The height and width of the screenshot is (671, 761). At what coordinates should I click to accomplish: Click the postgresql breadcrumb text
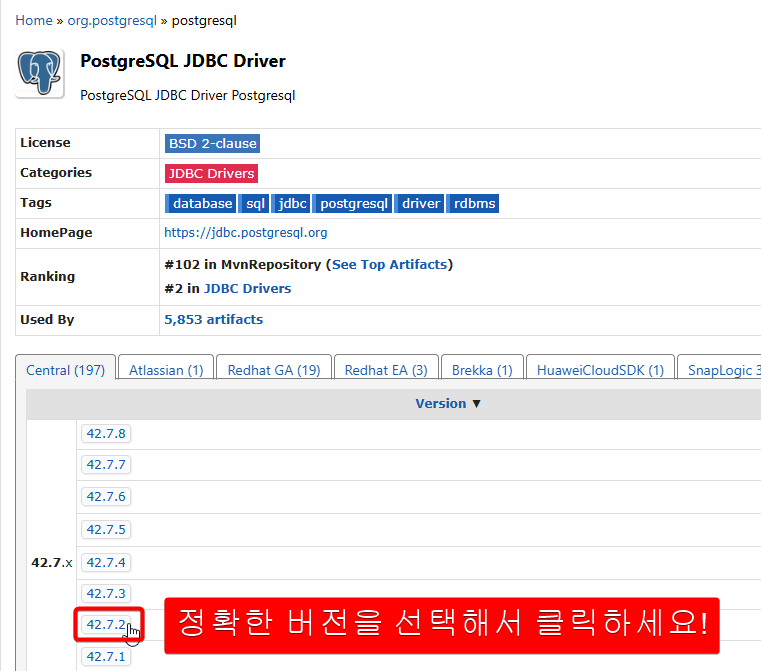(204, 20)
